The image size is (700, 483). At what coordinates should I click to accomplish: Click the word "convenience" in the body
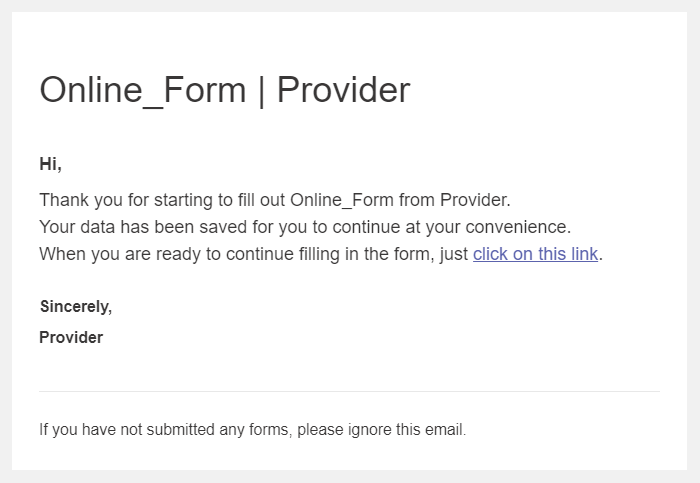pos(521,226)
